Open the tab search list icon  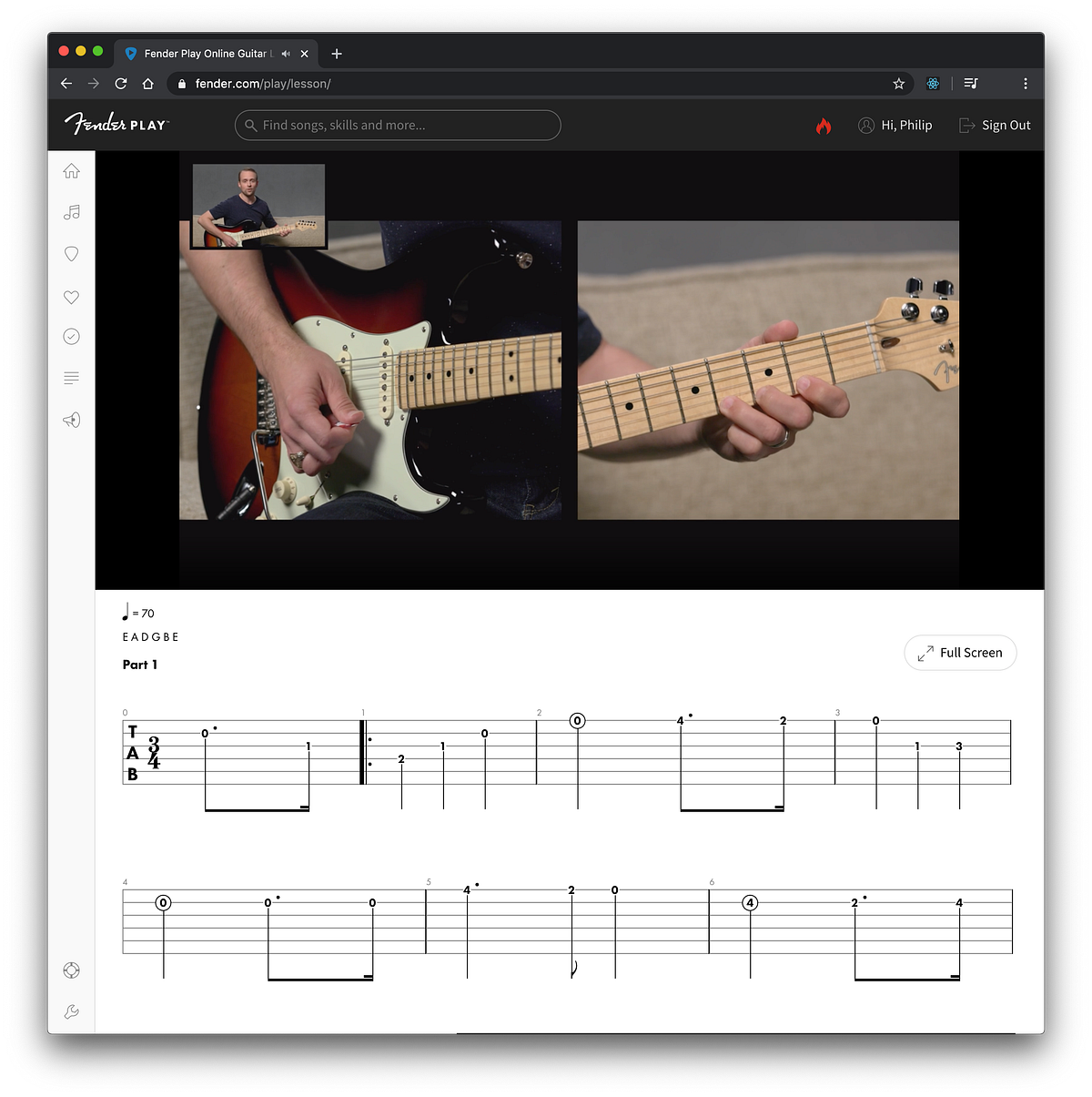point(970,83)
